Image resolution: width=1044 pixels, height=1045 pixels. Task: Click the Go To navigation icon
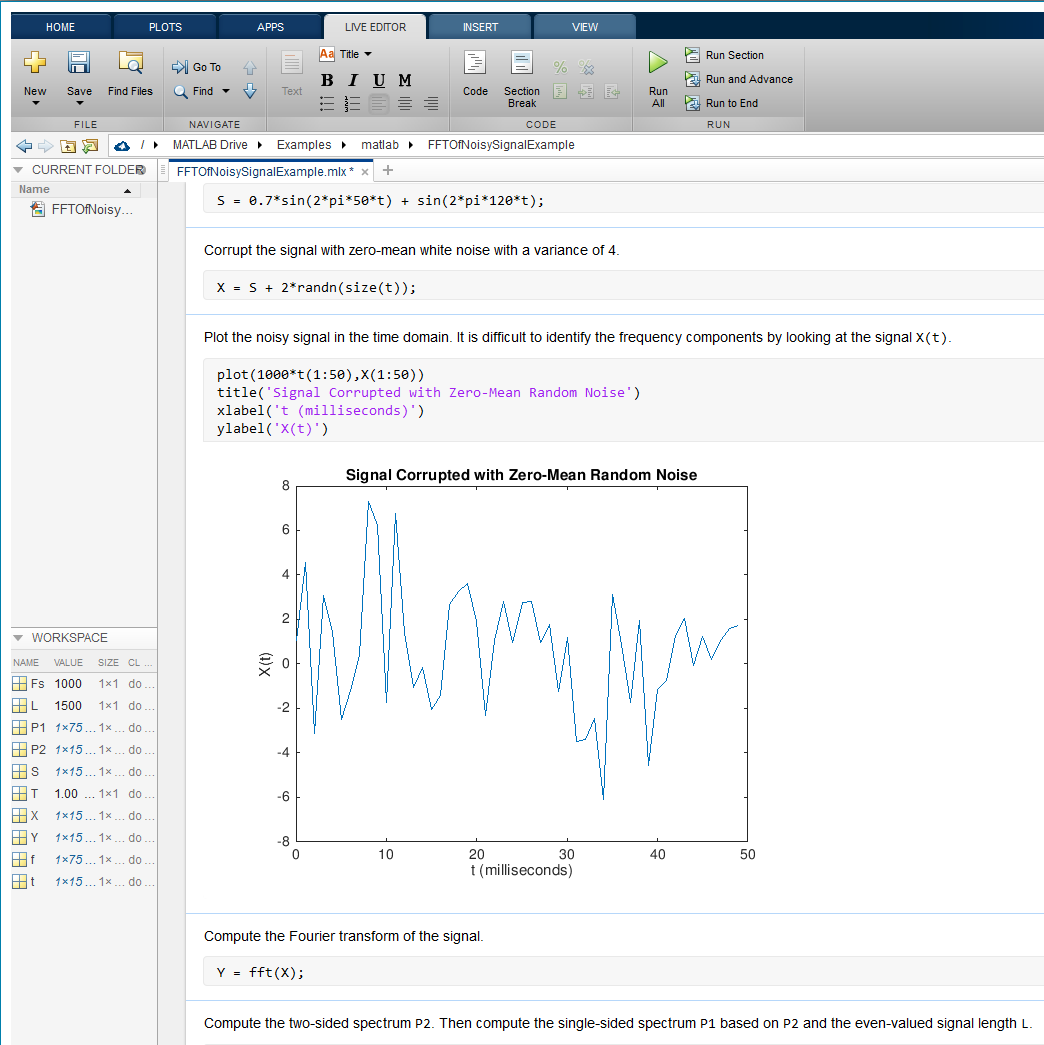181,67
